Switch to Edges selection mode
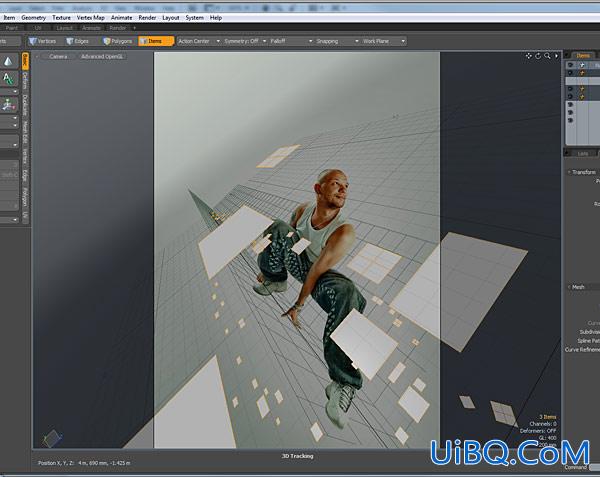Viewport: 600px width, 477px height. [77, 41]
